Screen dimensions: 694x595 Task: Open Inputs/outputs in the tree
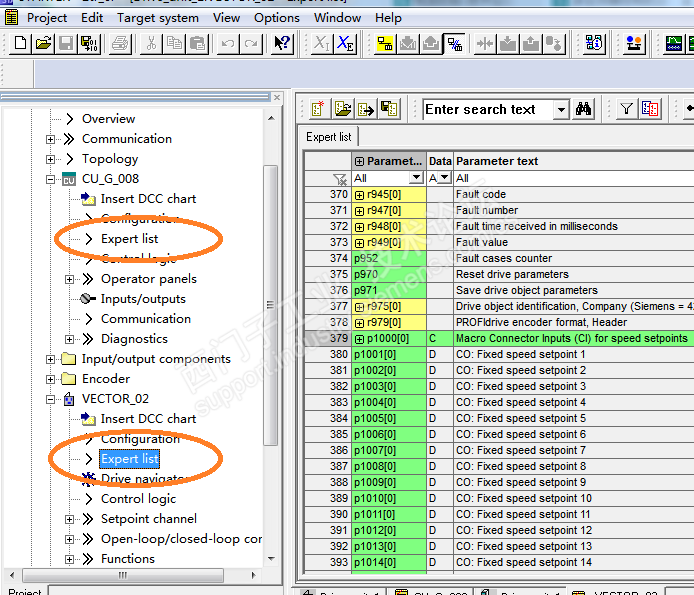coord(143,299)
